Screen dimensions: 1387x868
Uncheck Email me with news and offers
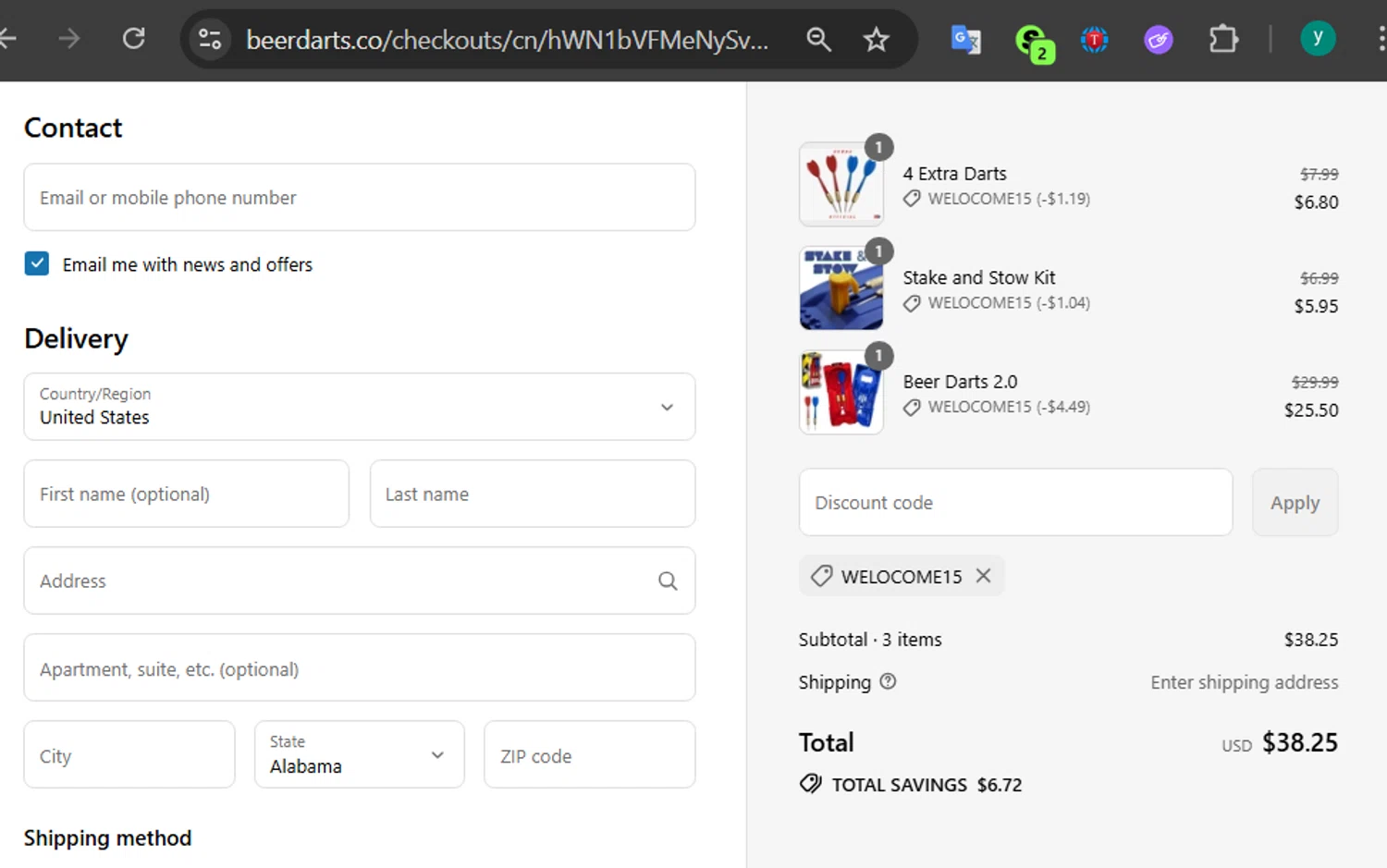37,263
